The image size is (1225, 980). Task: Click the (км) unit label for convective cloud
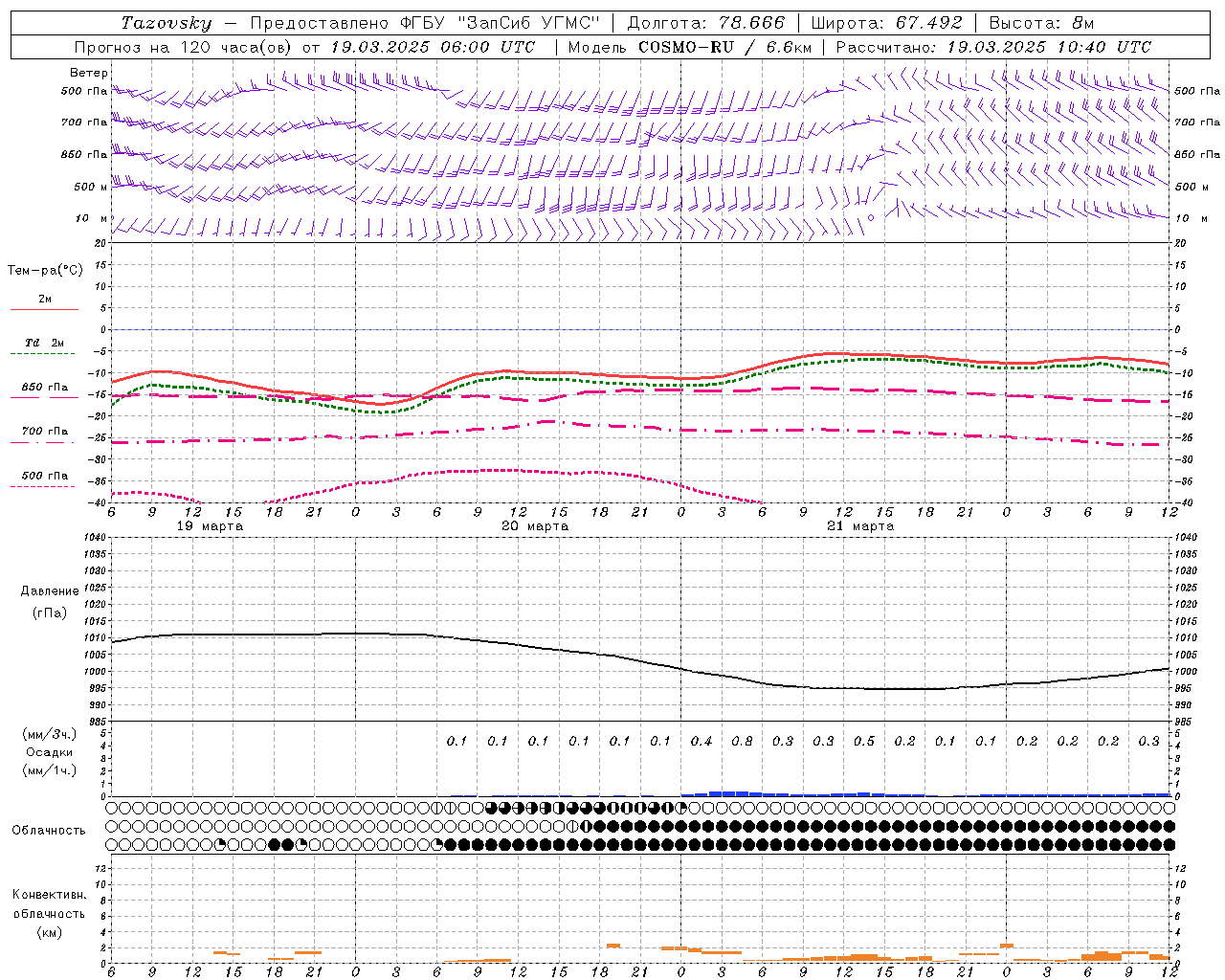click(x=49, y=932)
